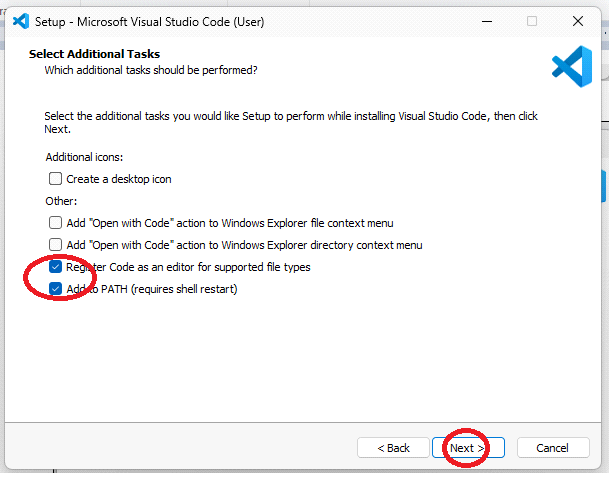
Task: Click the Other section label
Action: click(x=60, y=201)
